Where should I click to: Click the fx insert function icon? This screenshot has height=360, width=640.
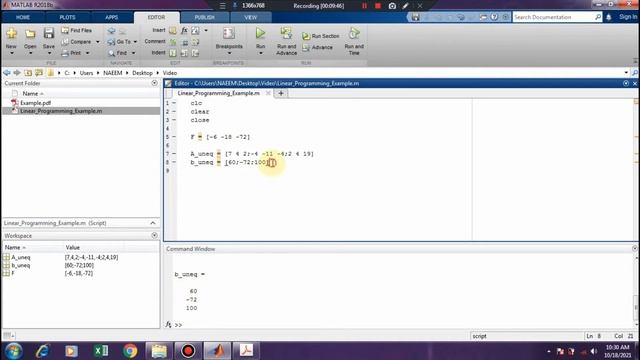[x=184, y=31]
